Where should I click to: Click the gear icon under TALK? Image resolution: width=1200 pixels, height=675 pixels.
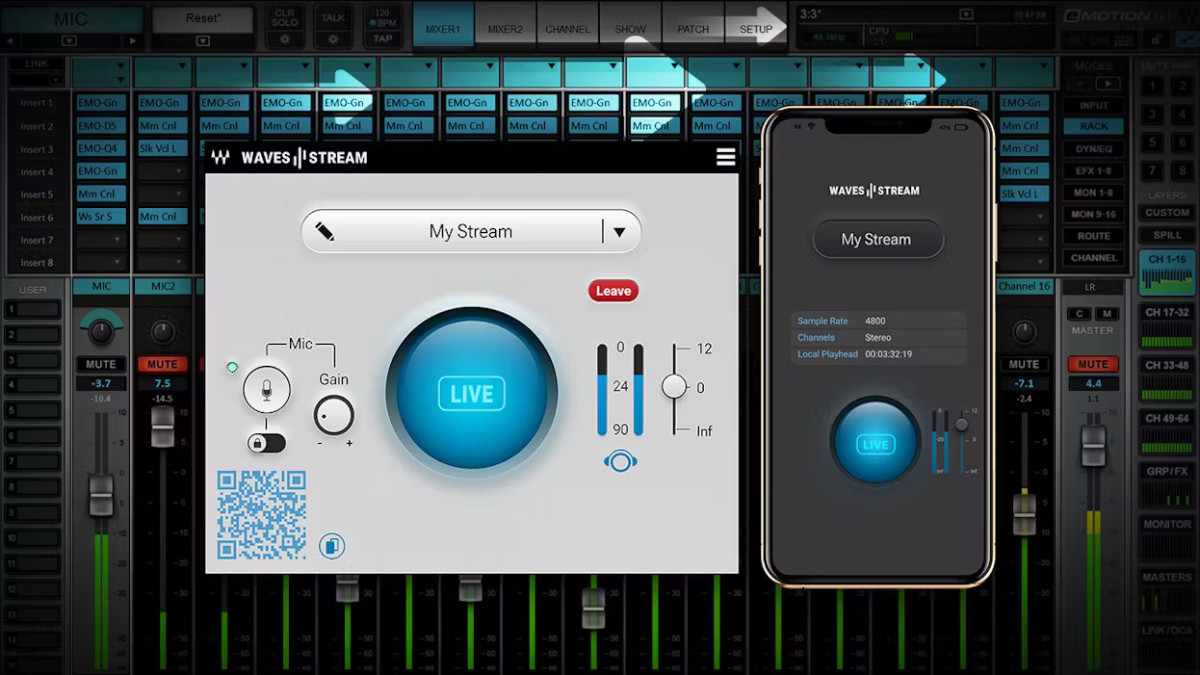click(333, 39)
